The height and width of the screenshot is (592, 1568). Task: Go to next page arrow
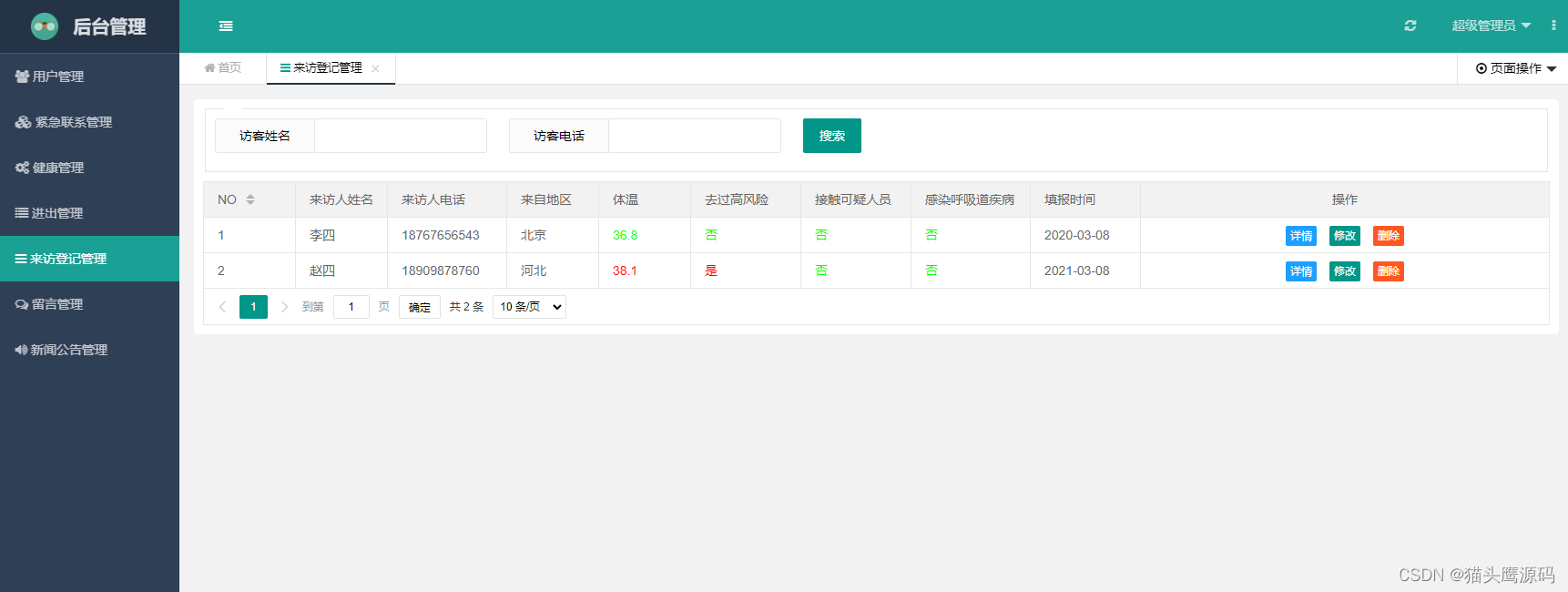click(x=284, y=307)
